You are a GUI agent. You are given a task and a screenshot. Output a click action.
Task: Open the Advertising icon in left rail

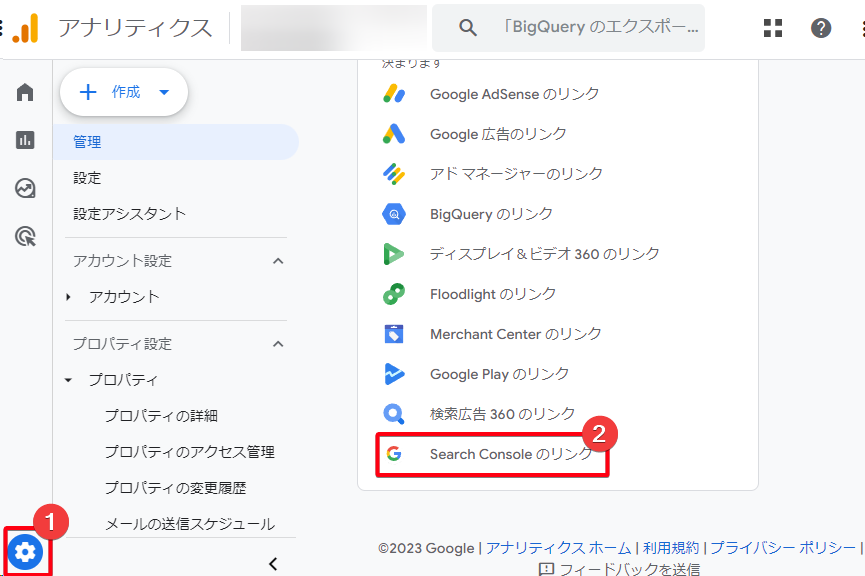tap(25, 236)
